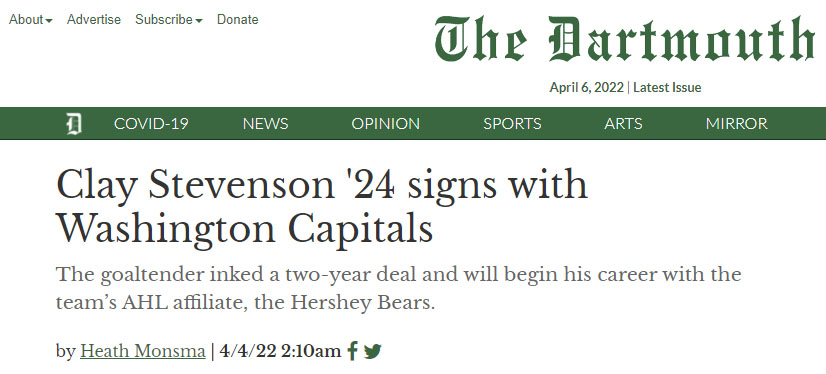The image size is (826, 374).
Task: Share article on Twitter bird icon
Action: coord(372,351)
